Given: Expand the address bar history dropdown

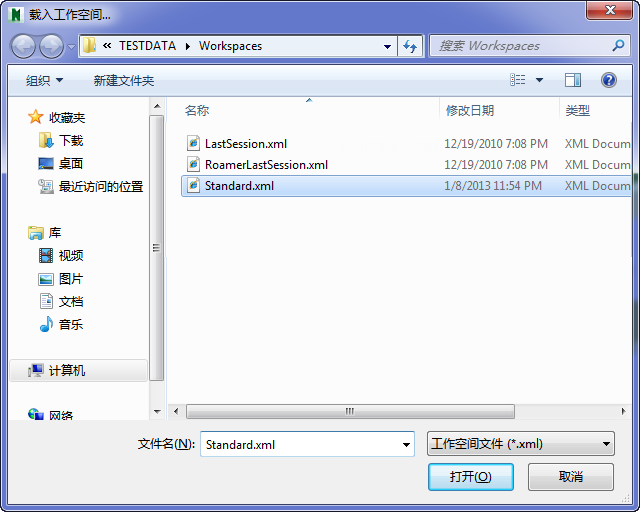Looking at the screenshot, I should pyautogui.click(x=387, y=47).
